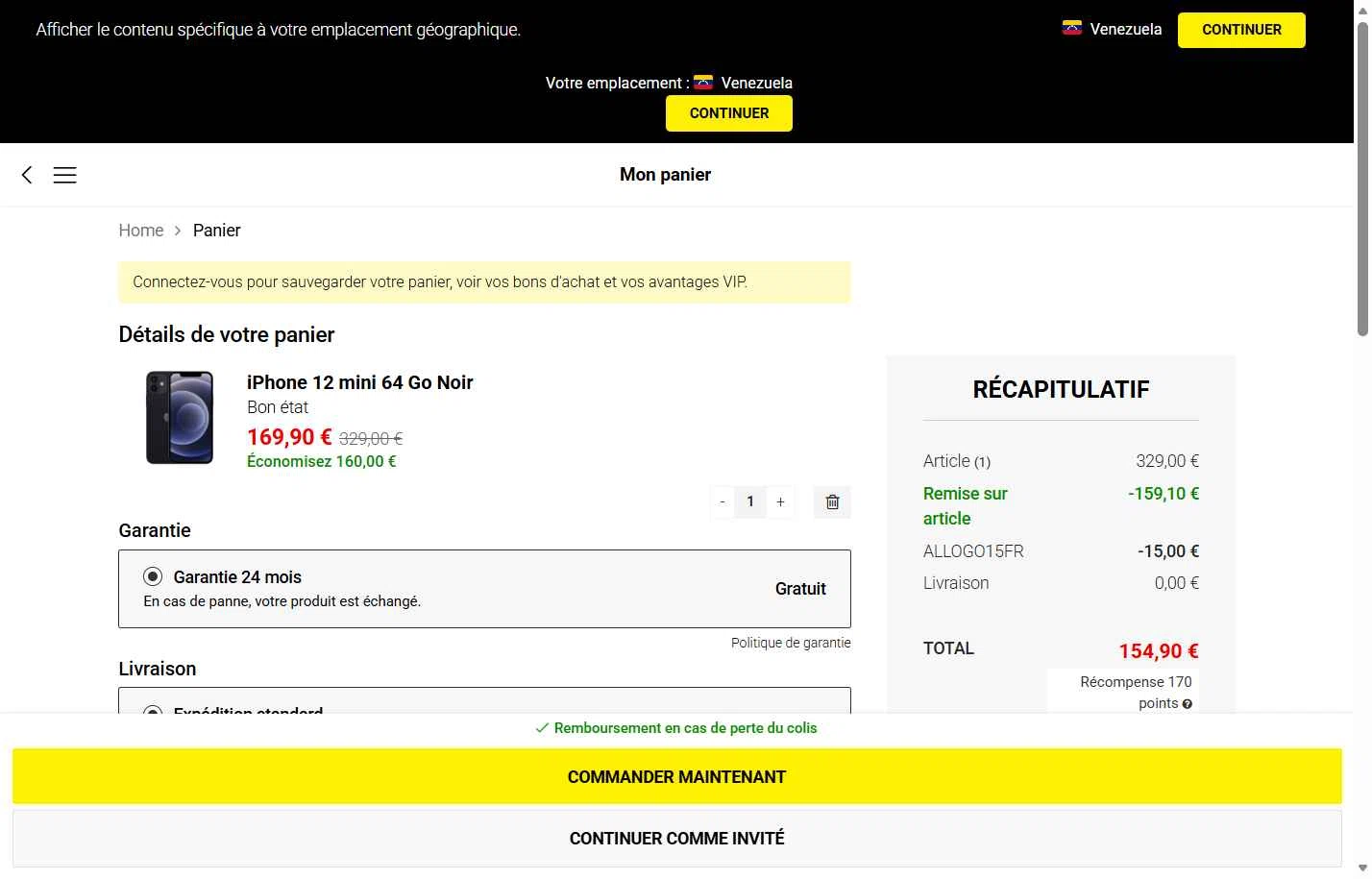
Task: Click CONTINUER under Votre emplacement
Action: coord(729,113)
